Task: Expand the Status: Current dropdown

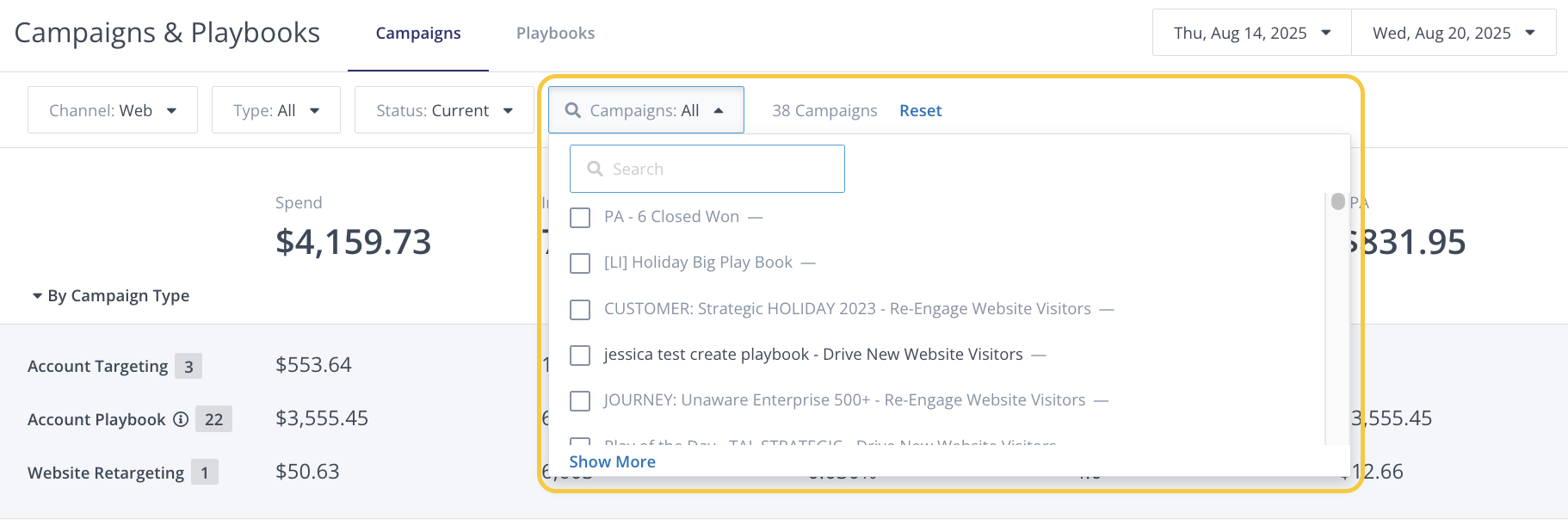Action: click(444, 110)
